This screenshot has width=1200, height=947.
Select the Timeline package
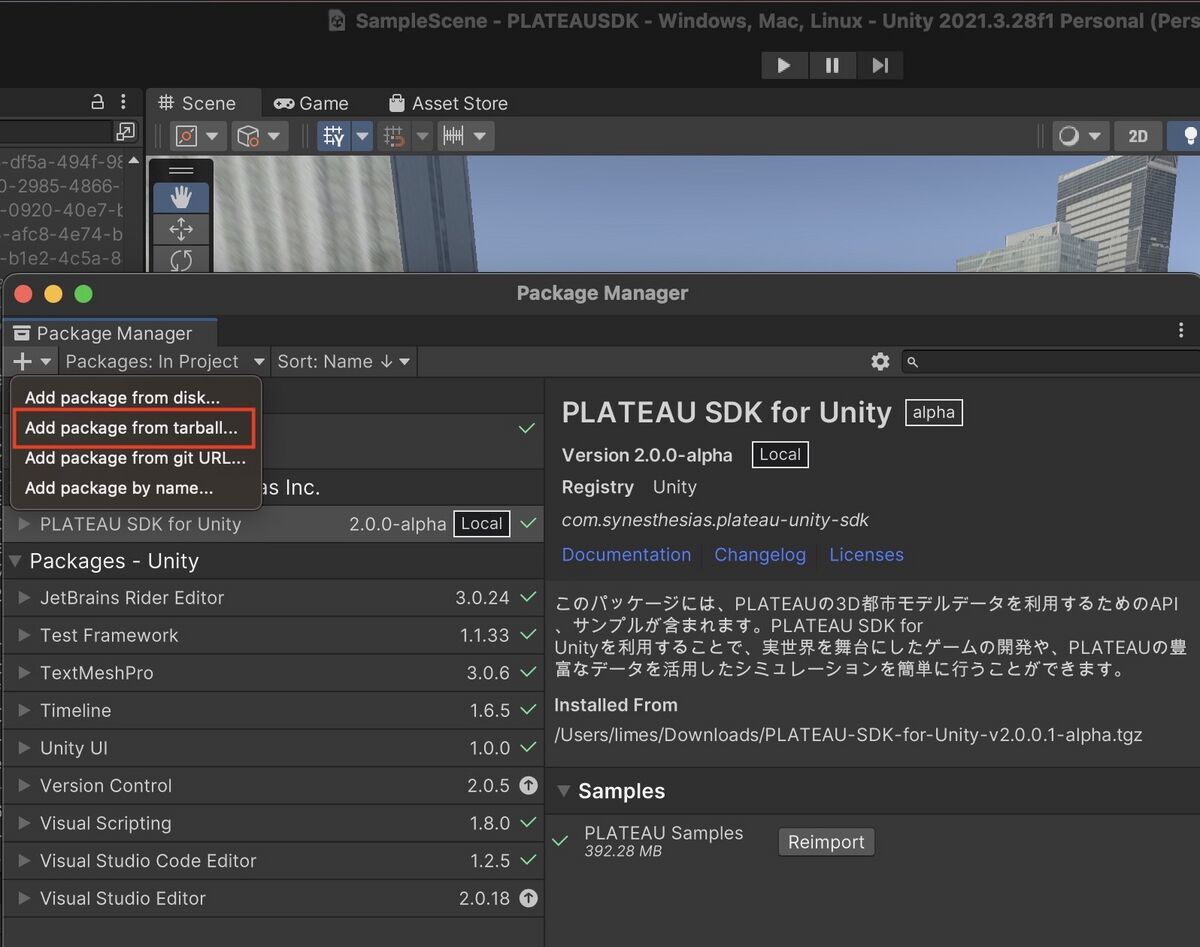[x=272, y=710]
